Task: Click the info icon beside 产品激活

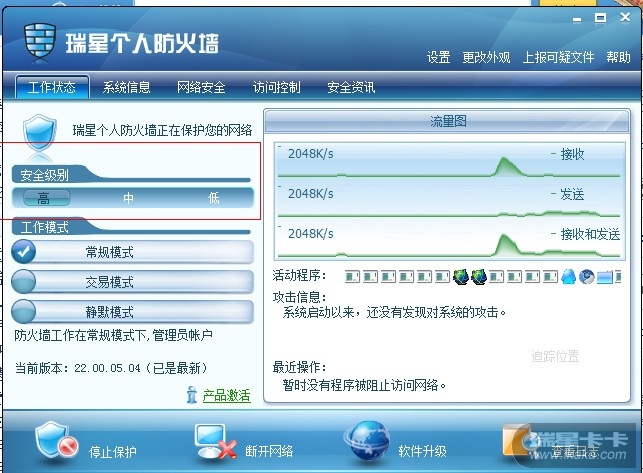Action: pyautogui.click(x=192, y=395)
